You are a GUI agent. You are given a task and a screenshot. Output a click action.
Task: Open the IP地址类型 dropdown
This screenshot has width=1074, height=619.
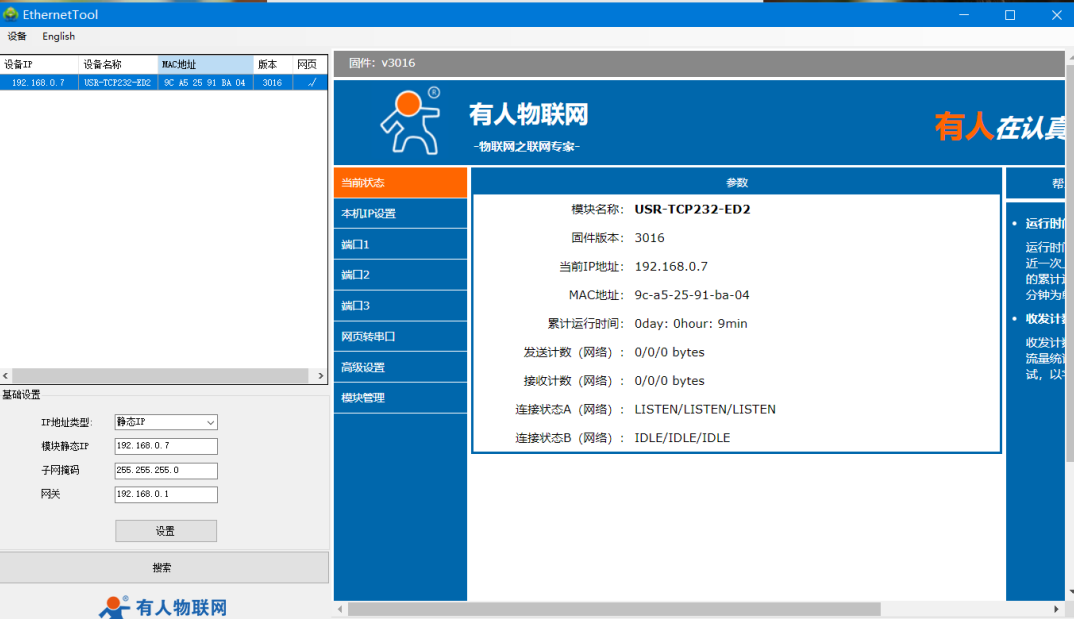(x=166, y=422)
